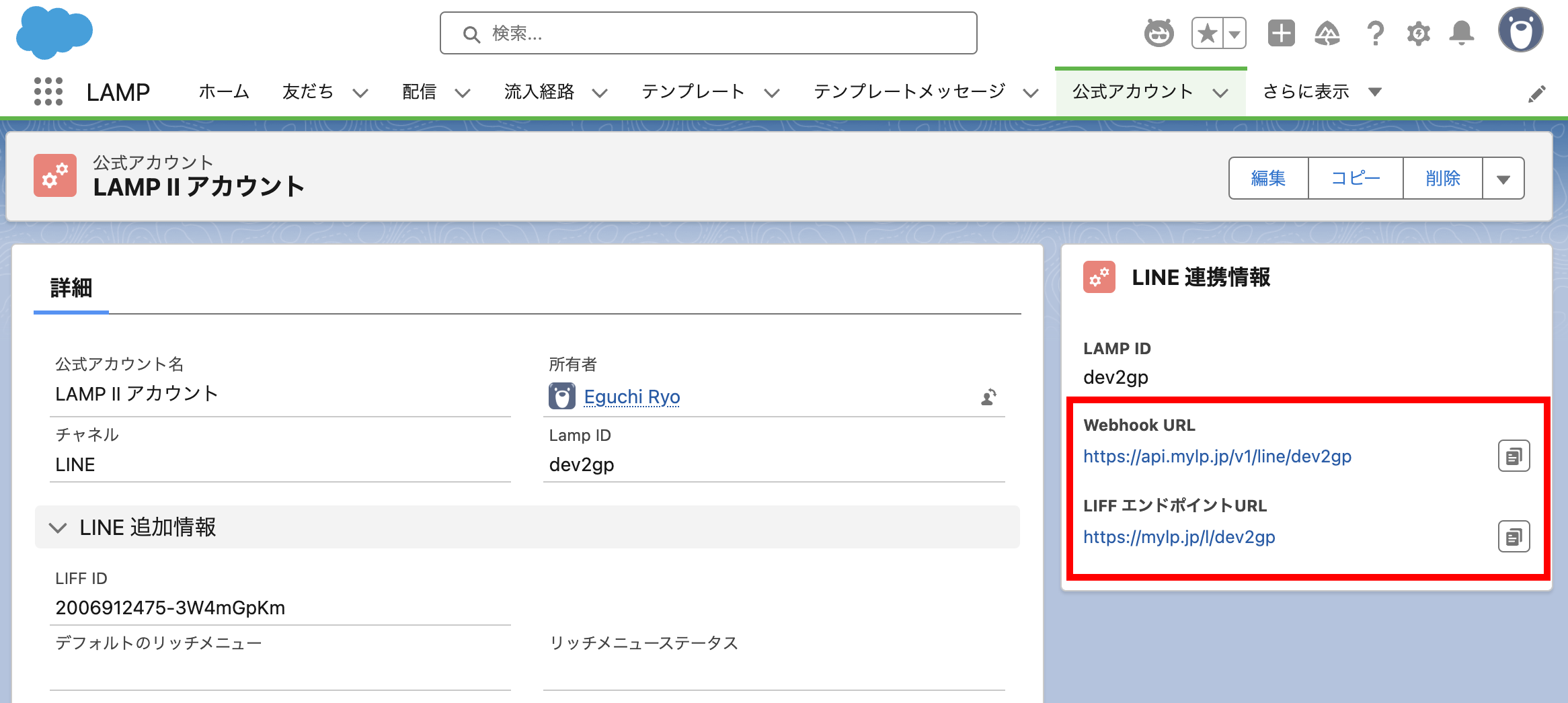Edit navigation bar with pencil icon

pyautogui.click(x=1536, y=93)
